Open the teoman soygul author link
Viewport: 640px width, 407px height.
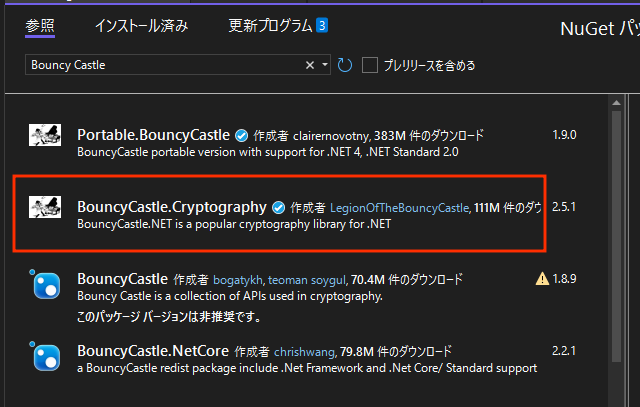(307, 280)
